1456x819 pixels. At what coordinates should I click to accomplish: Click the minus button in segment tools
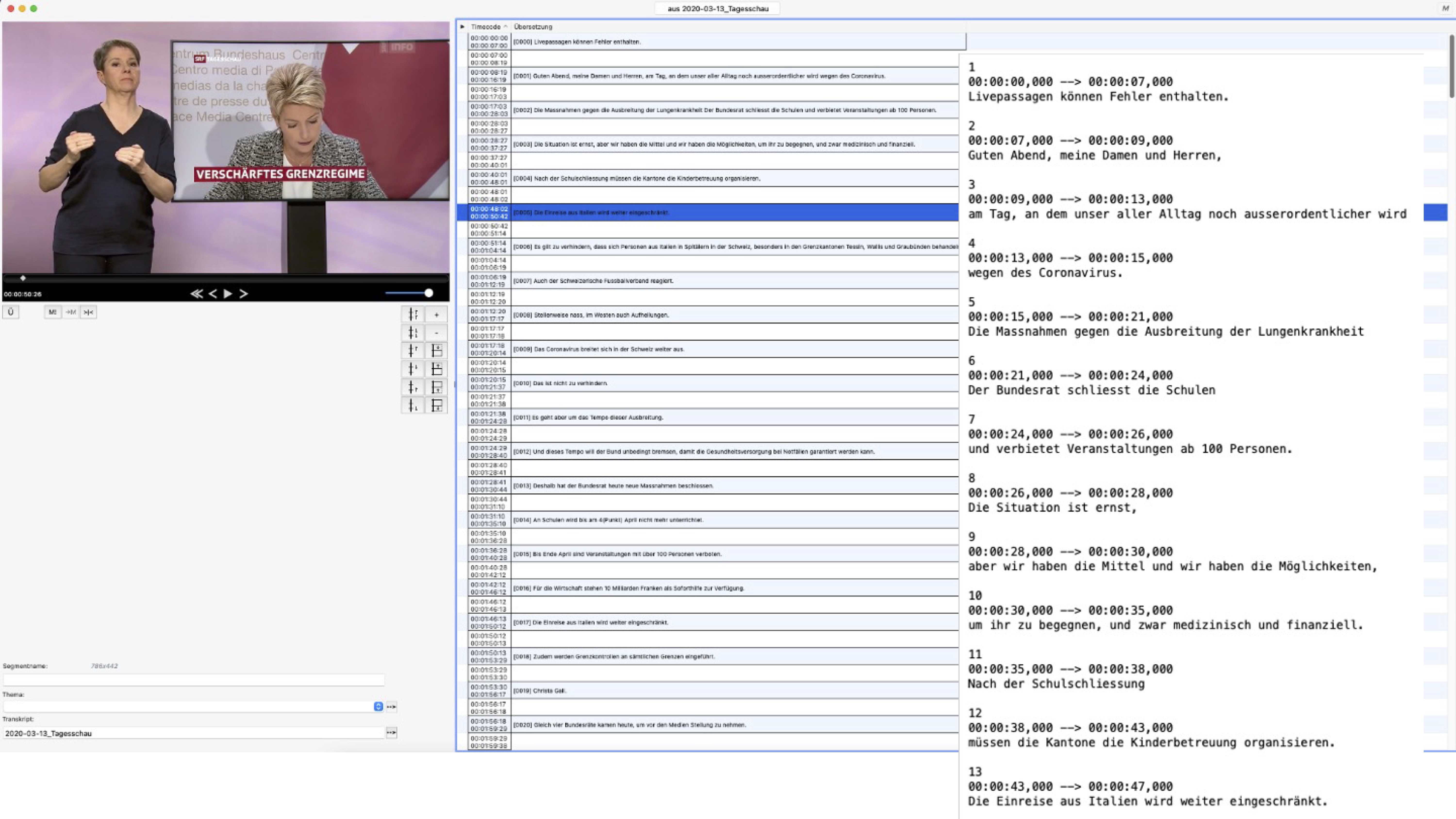click(x=436, y=333)
